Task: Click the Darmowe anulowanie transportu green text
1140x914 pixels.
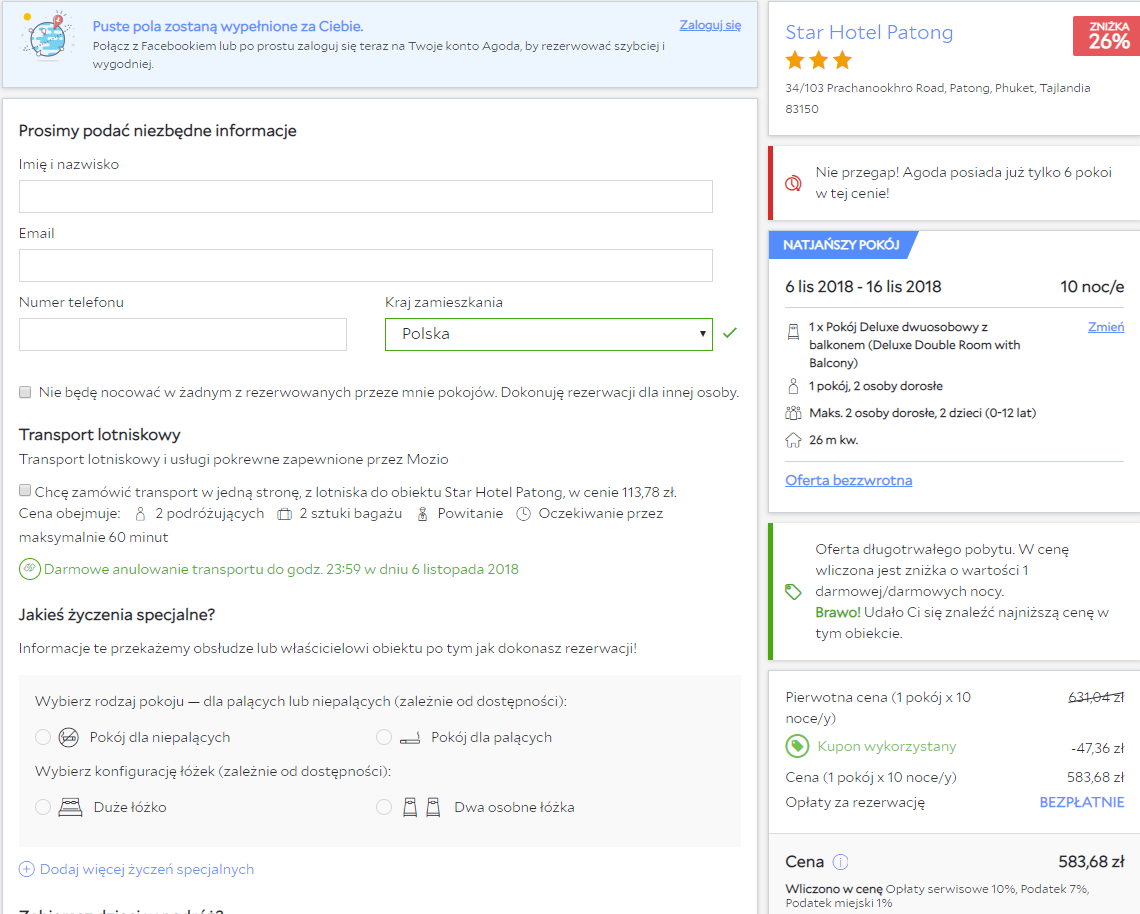Action: 281,569
